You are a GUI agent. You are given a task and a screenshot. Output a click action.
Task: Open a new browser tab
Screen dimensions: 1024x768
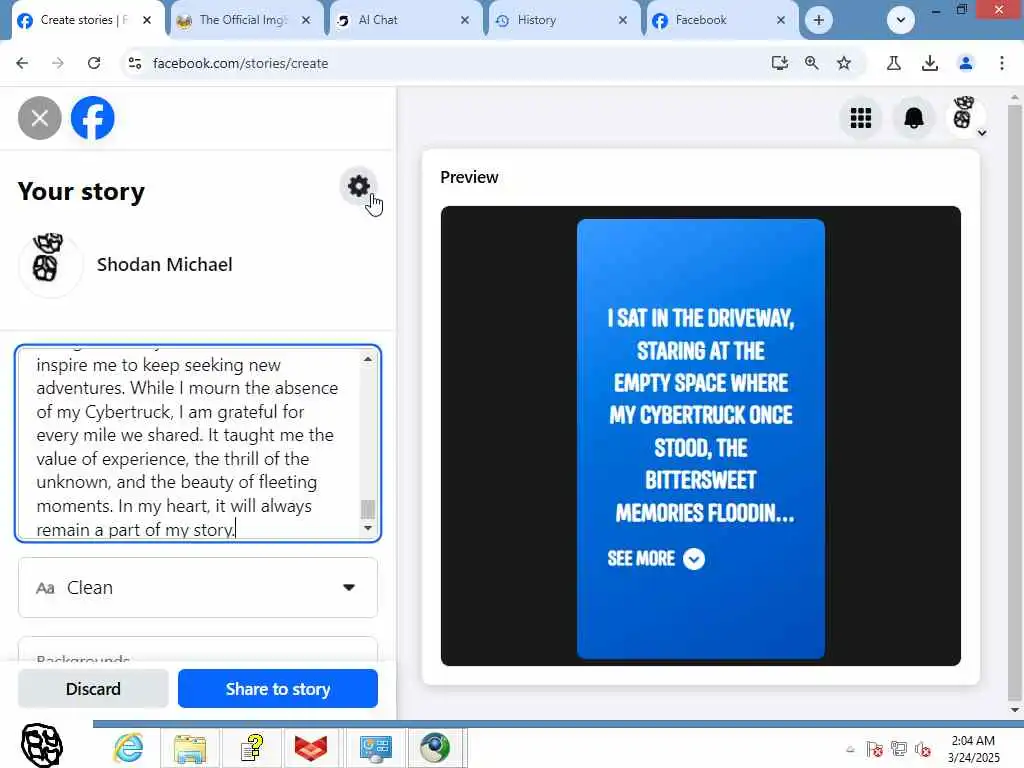pos(819,20)
